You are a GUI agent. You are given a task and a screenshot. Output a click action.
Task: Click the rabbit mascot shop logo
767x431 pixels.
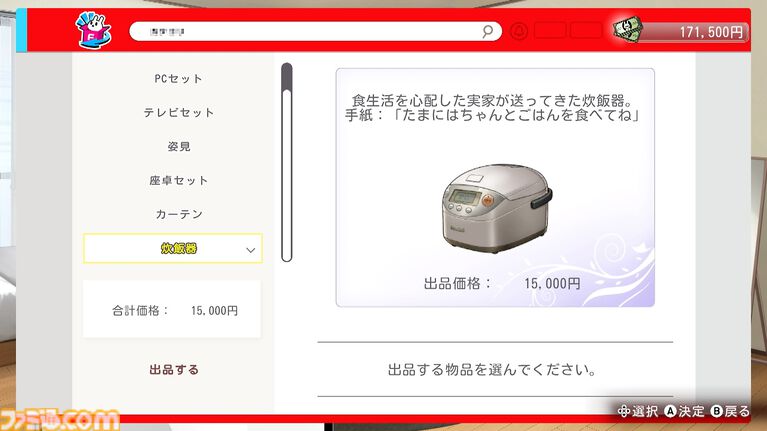[x=93, y=30]
